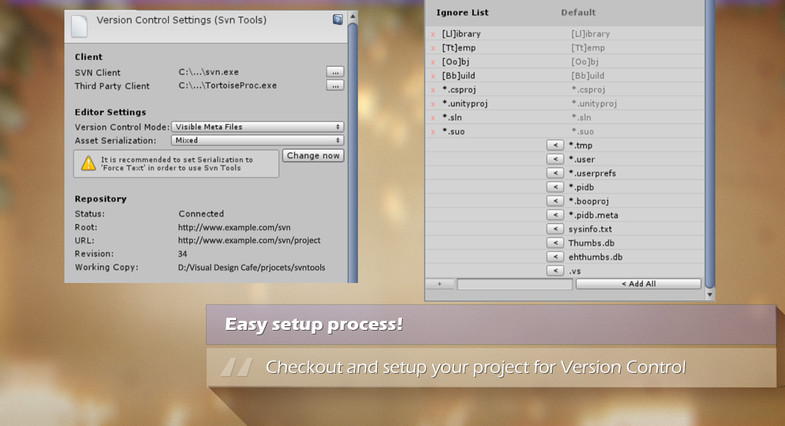Screen dimensions: 785x426
Task: Add ehthumbs.db to ignore list
Action: [x=555, y=257]
